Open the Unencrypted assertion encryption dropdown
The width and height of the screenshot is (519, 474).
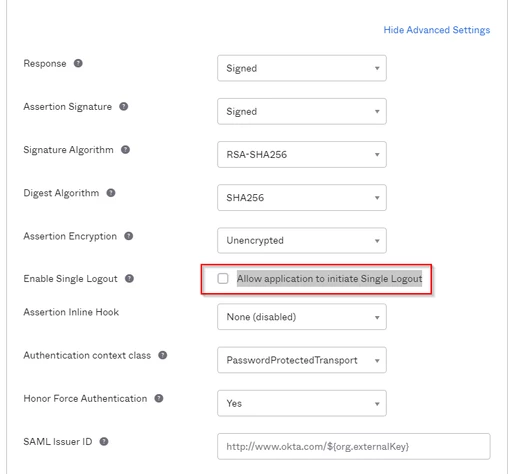click(302, 240)
